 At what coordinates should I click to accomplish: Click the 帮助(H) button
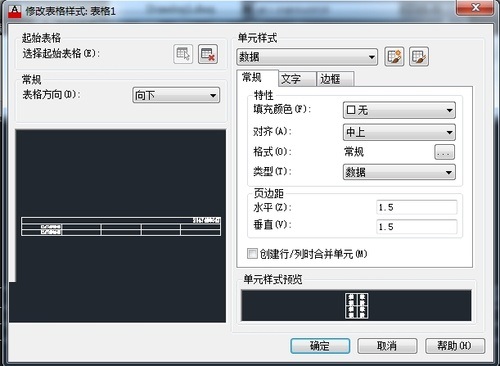click(455, 346)
